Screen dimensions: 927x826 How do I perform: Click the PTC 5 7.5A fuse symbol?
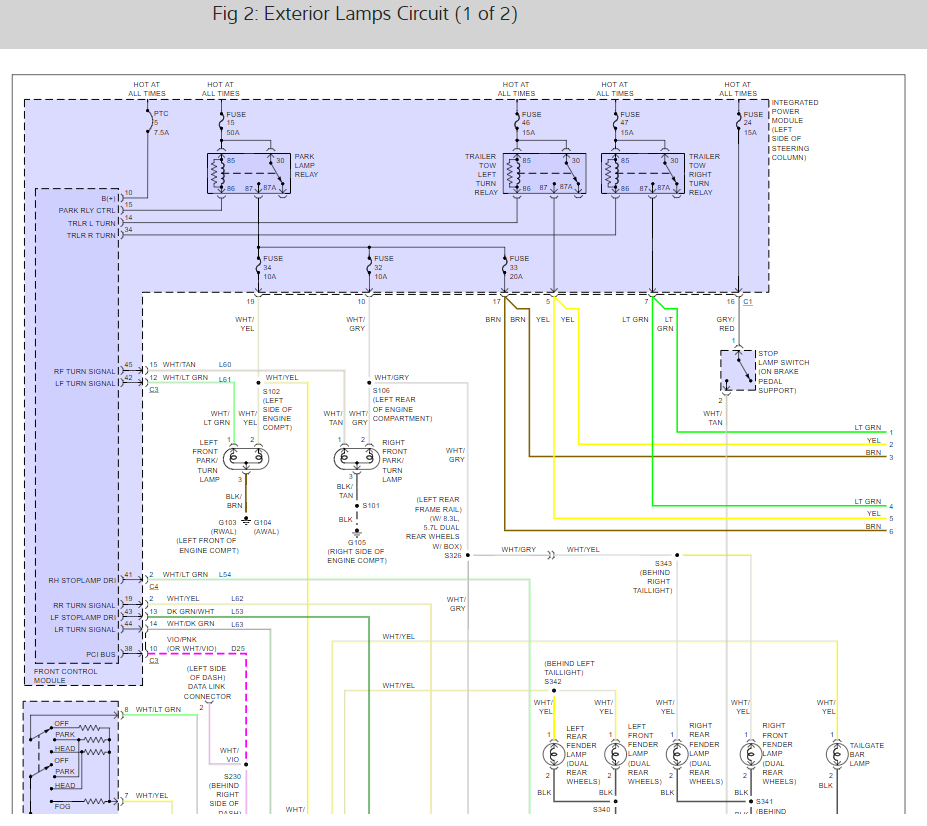tap(148, 121)
